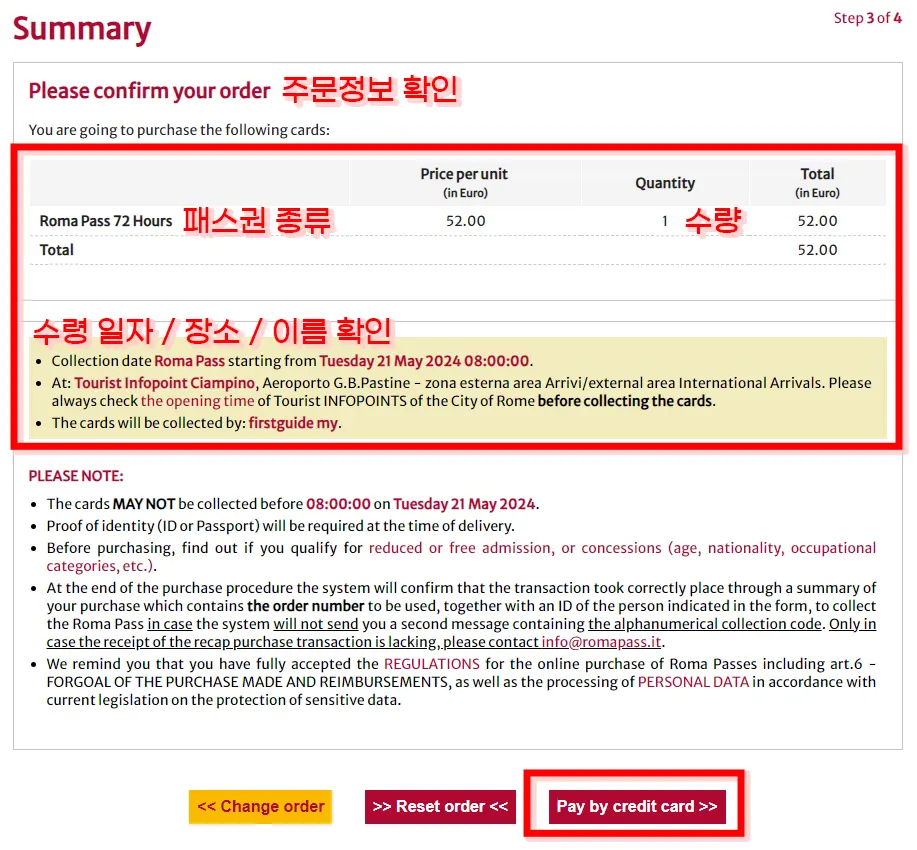This screenshot has width=917, height=850.
Task: Click the PLEASE NOTE heading
Action: (76, 476)
